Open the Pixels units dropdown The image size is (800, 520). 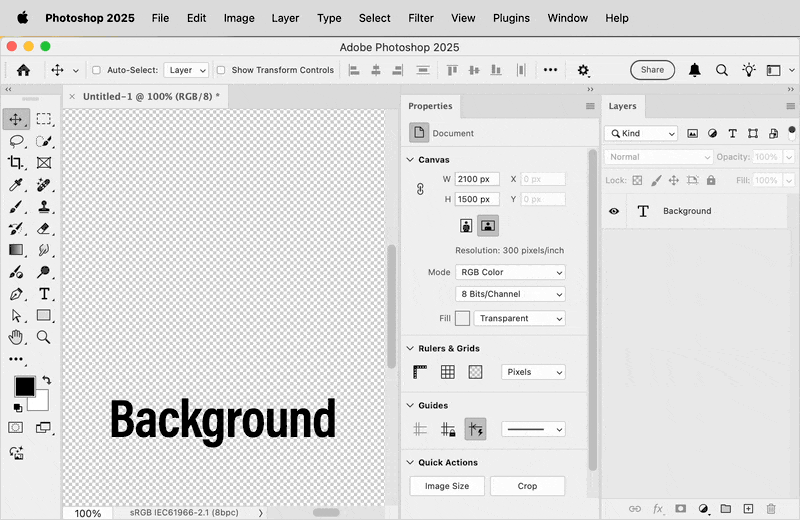click(533, 372)
